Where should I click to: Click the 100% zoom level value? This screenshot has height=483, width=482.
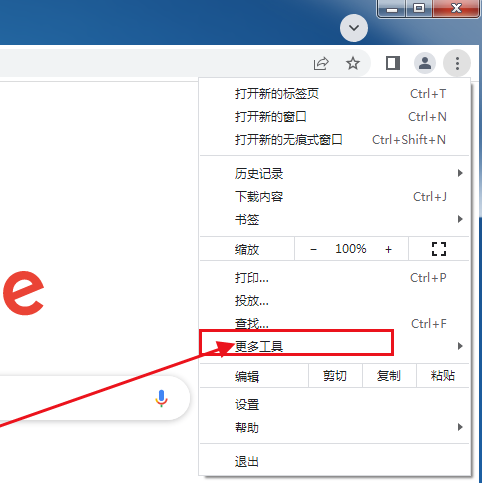point(351,249)
